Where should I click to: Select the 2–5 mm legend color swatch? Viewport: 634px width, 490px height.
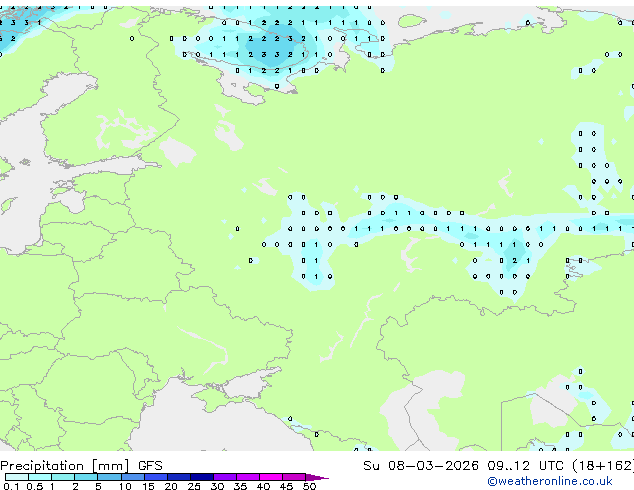86,477
